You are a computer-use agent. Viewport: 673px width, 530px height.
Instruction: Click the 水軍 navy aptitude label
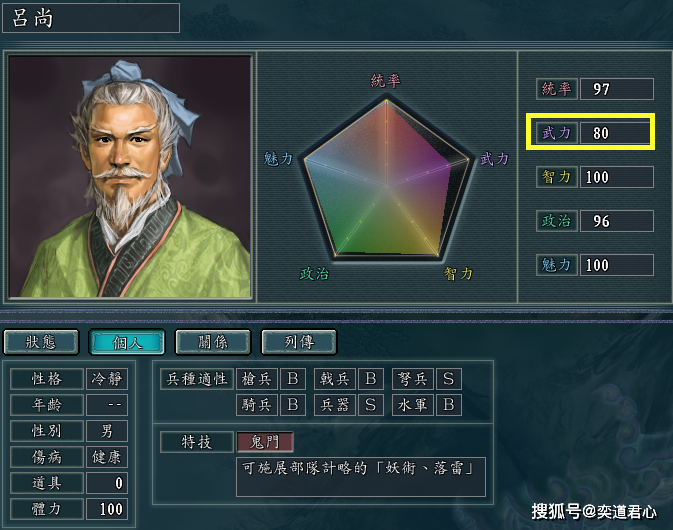[x=412, y=405]
